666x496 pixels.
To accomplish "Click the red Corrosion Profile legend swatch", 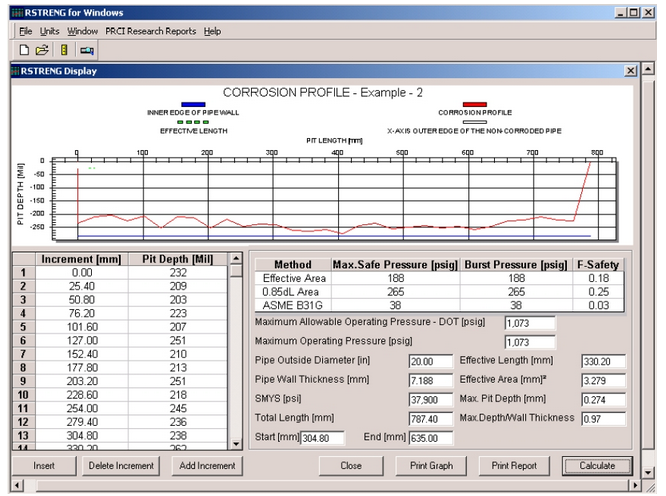I will (474, 104).
